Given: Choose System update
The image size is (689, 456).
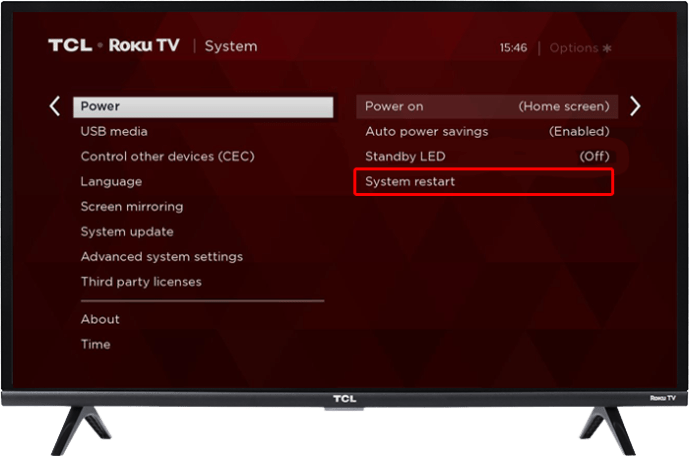Looking at the screenshot, I should click(x=127, y=232).
